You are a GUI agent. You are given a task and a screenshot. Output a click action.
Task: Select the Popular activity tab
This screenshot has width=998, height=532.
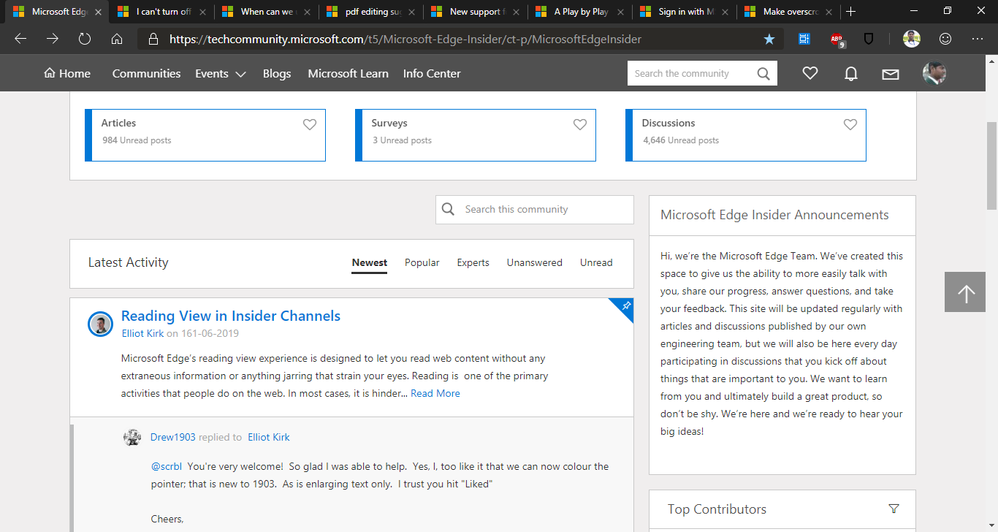[422, 263]
